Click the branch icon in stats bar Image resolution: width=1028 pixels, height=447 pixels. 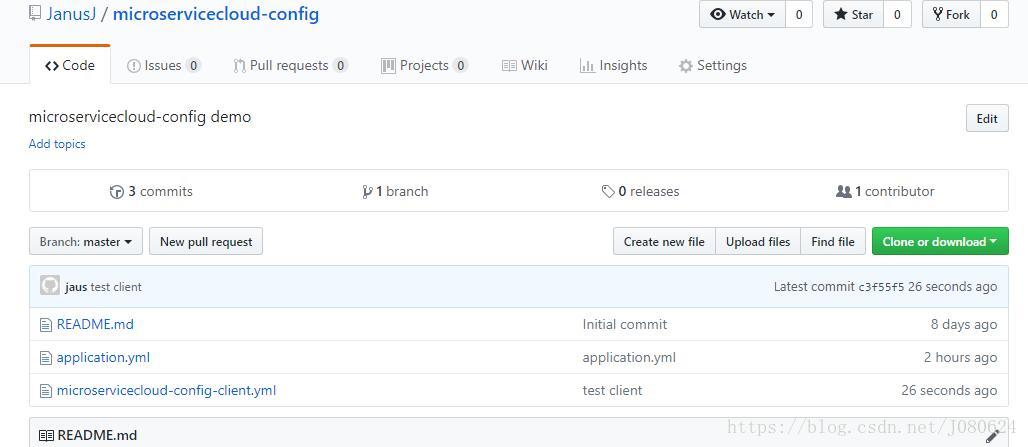pos(367,192)
